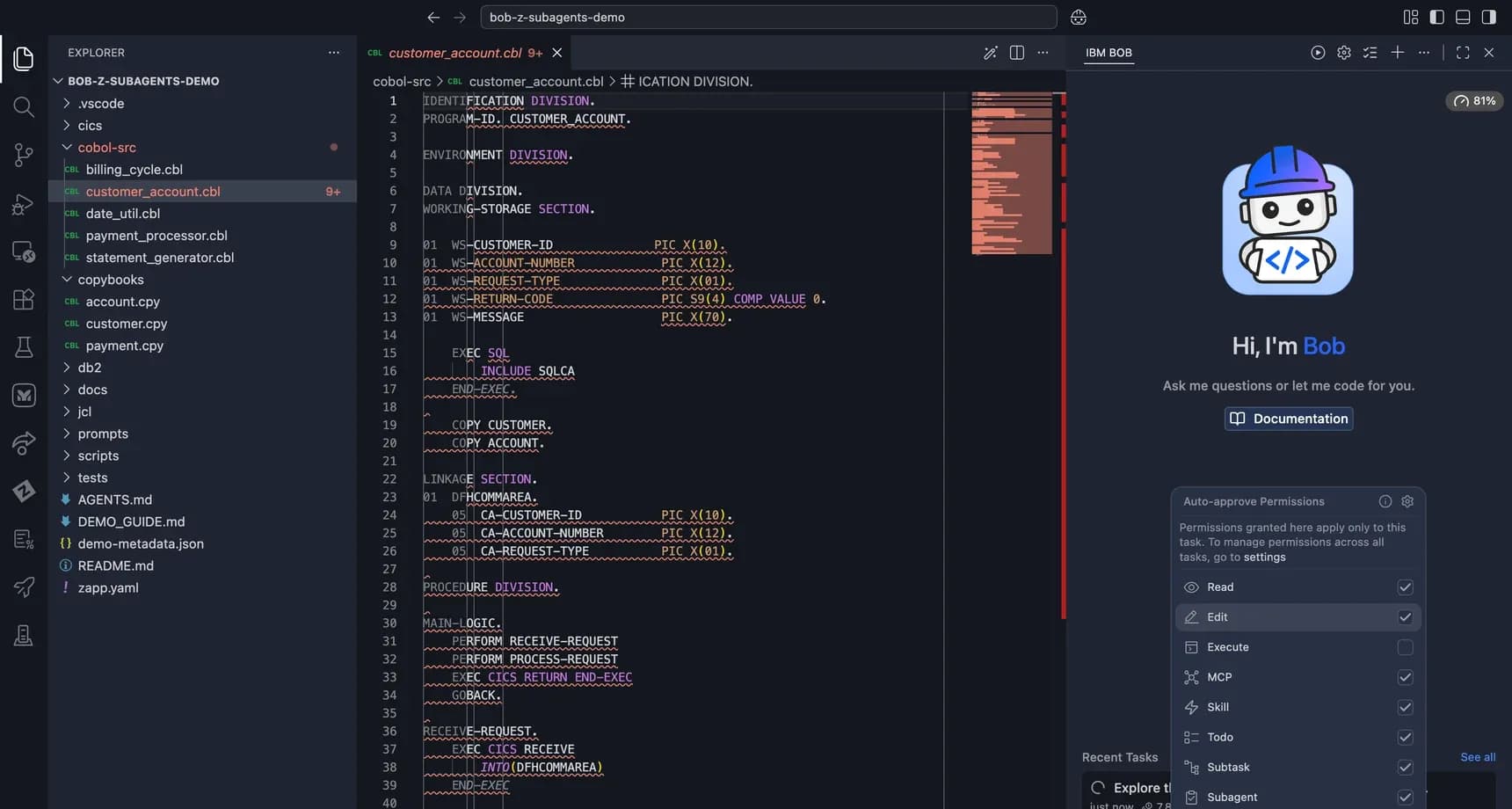Screen dimensions: 1512x809
Task: Click the fullscreen icon in Bob panel
Action: tap(1463, 53)
